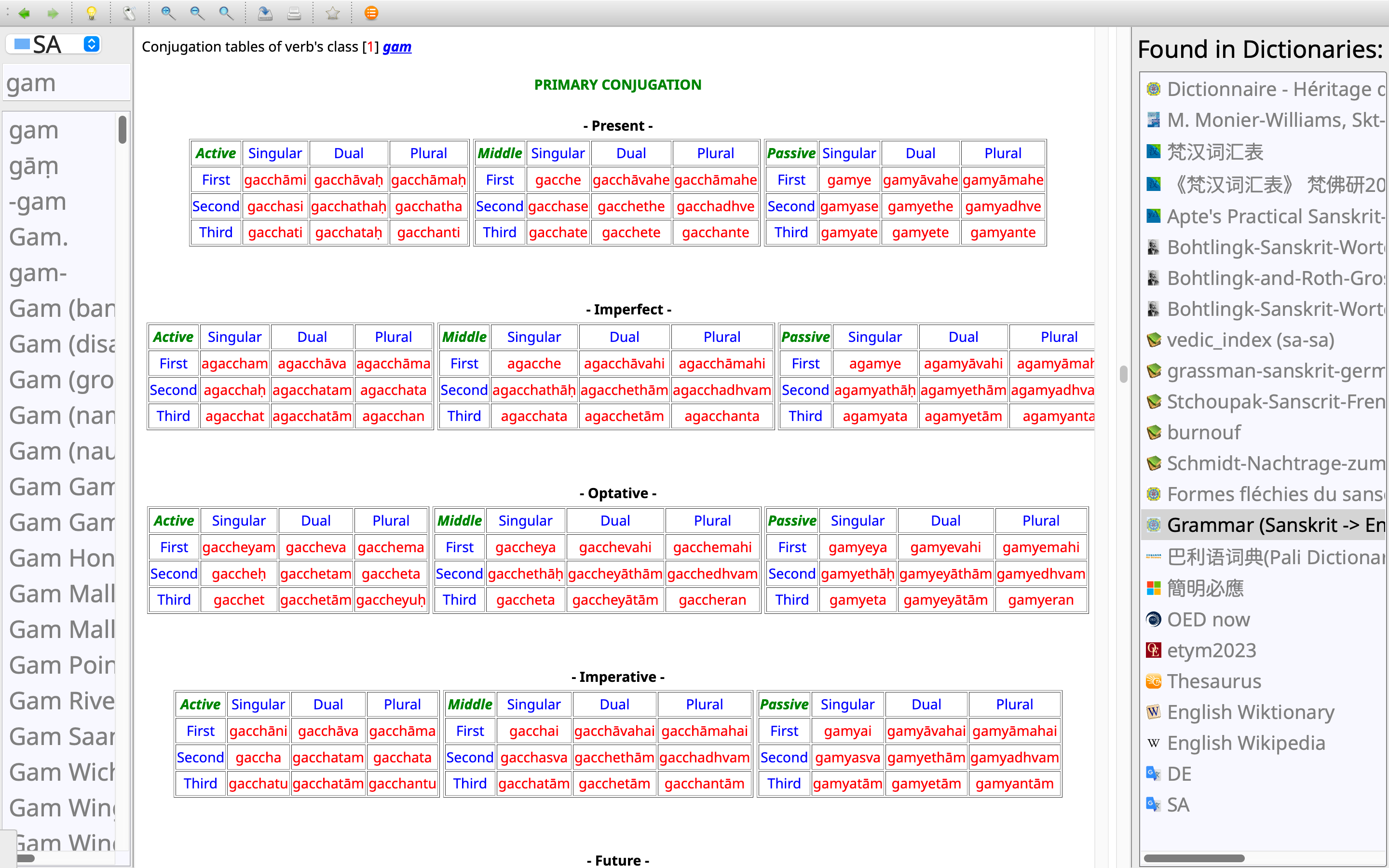Viewport: 1389px width, 868px height.
Task: Open the SA dictionary group dropdown
Action: [x=54, y=44]
